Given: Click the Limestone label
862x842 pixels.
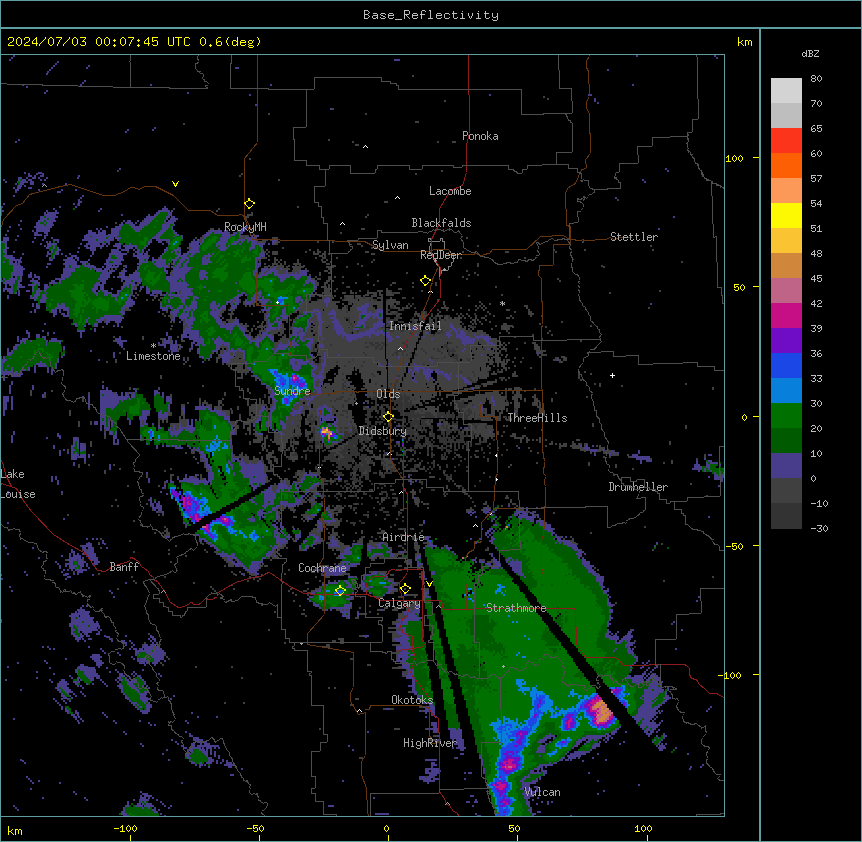Looking at the screenshot, I should click(153, 356).
